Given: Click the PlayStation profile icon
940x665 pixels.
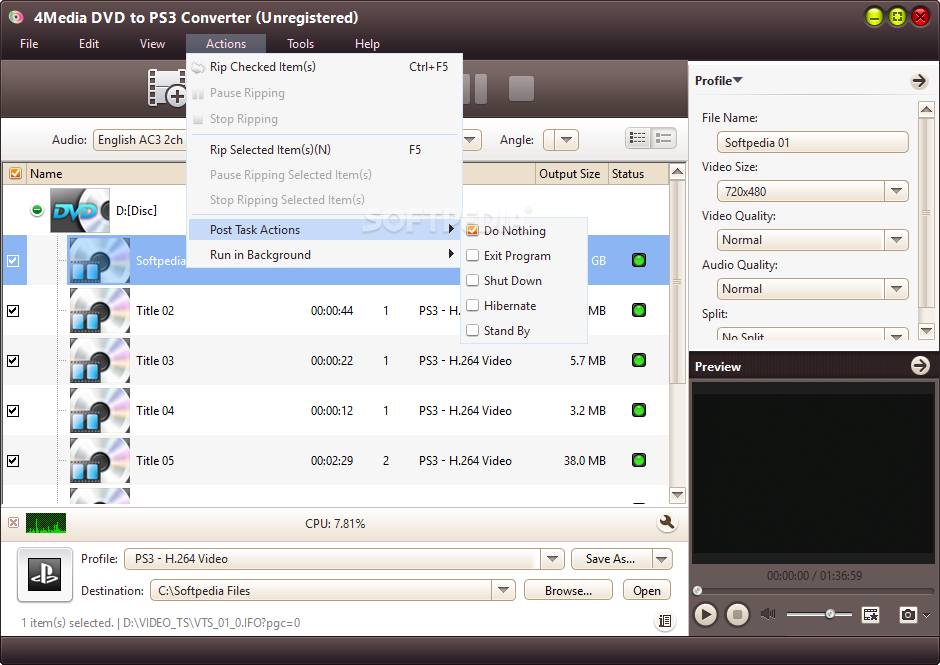Looking at the screenshot, I should tap(45, 574).
